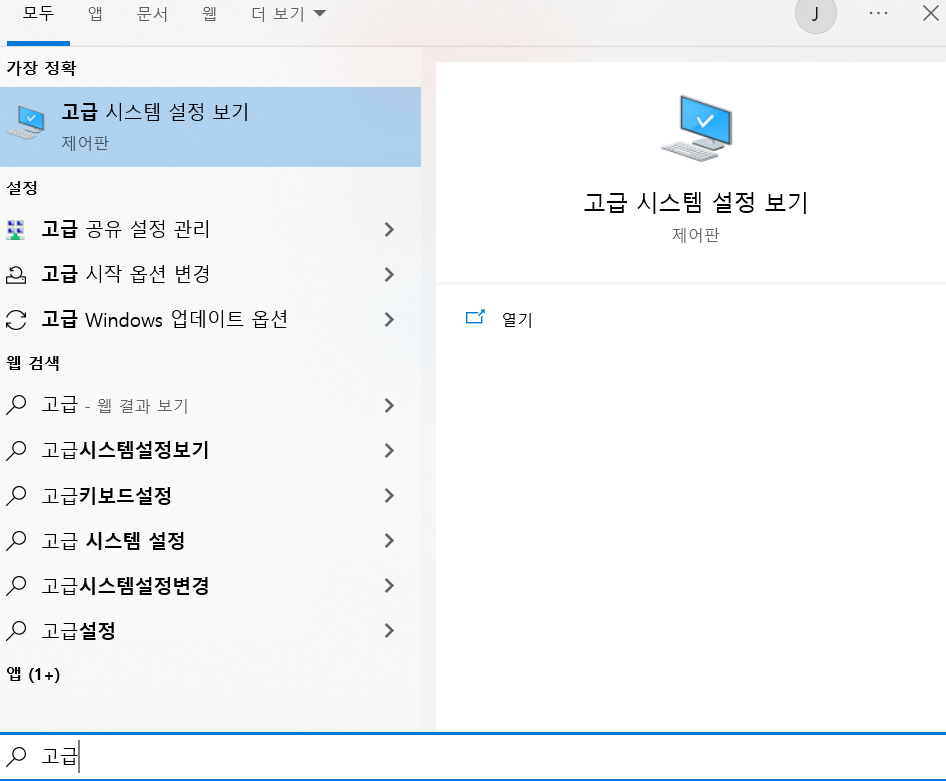946x781 pixels.
Task: Click the recovery icon beside 고급 시작 옵션 변경
Action: coord(16,275)
